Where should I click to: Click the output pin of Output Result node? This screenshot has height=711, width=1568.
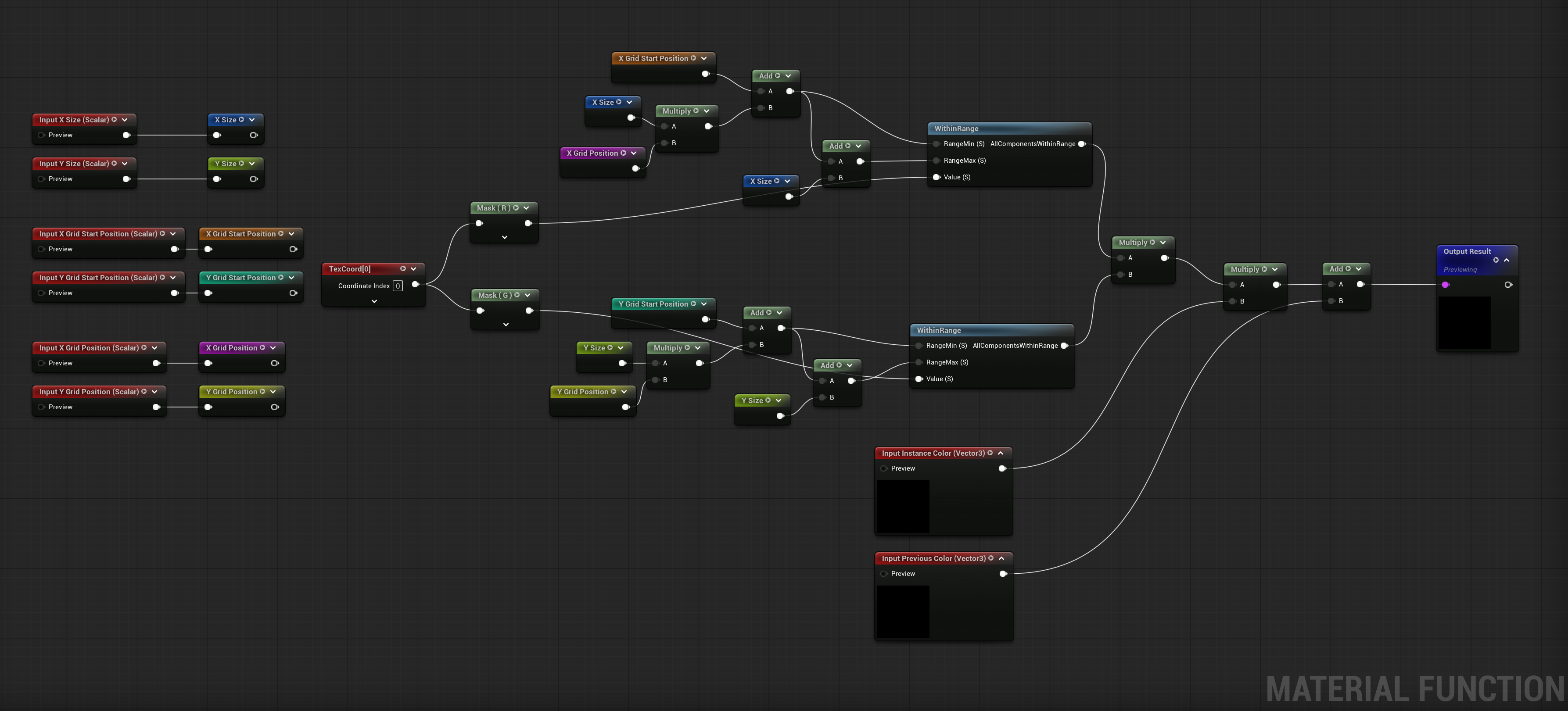[x=1508, y=285]
